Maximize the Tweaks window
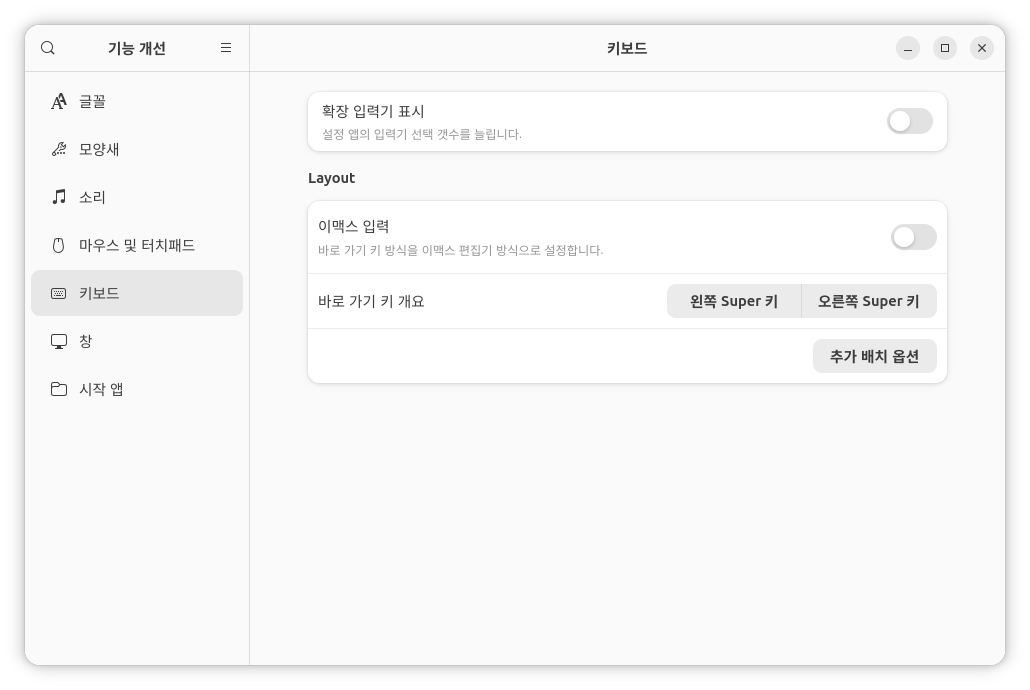 tap(945, 48)
